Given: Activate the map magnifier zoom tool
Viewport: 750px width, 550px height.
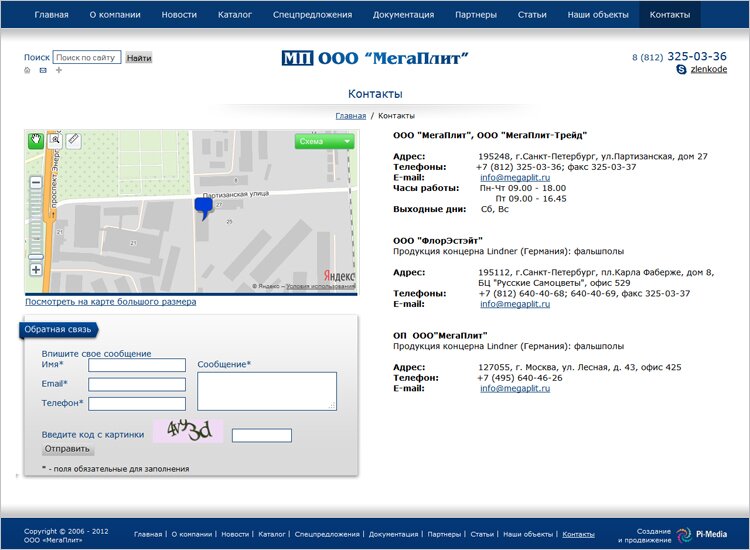Looking at the screenshot, I should point(55,139).
